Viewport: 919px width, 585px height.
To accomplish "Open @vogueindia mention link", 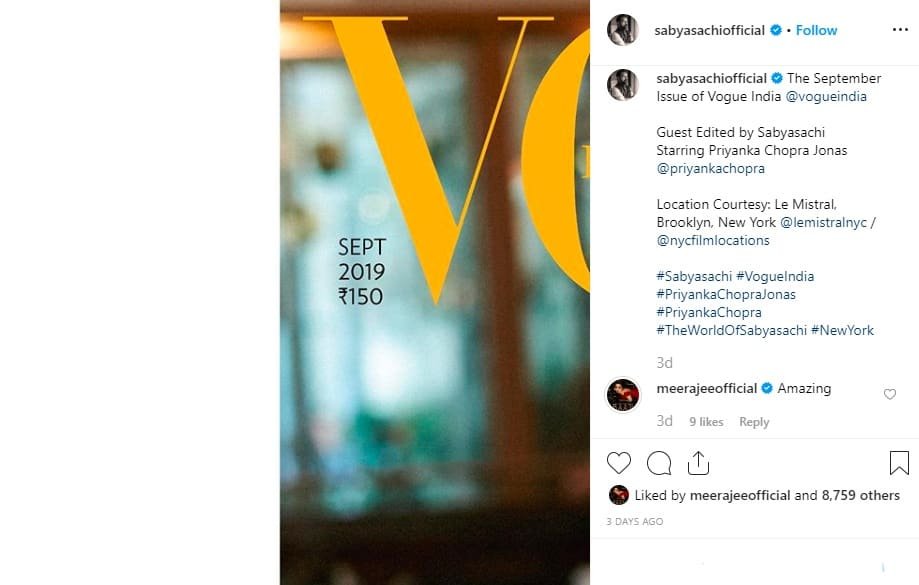I will pos(826,96).
